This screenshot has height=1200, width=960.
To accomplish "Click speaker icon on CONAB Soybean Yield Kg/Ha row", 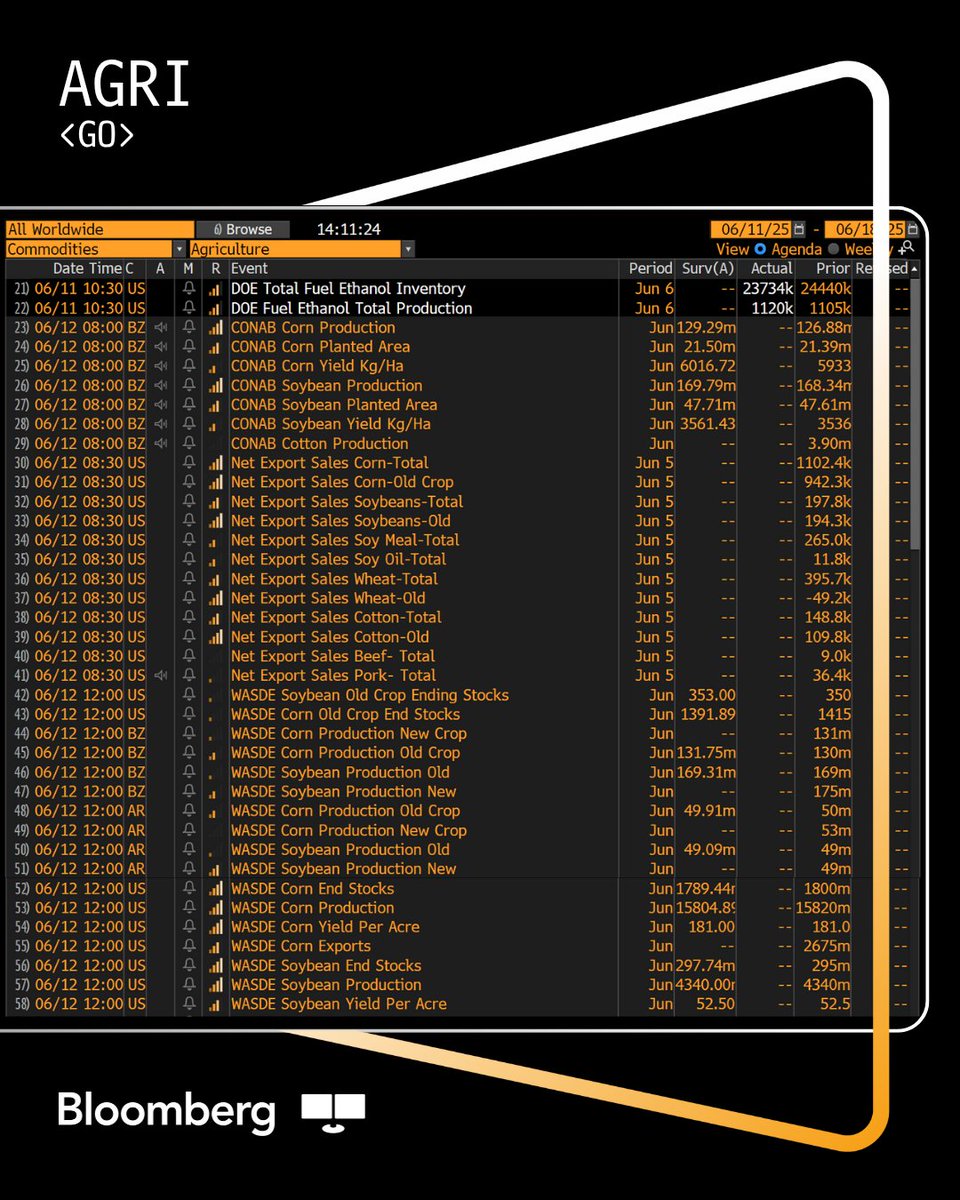I will click(160, 424).
